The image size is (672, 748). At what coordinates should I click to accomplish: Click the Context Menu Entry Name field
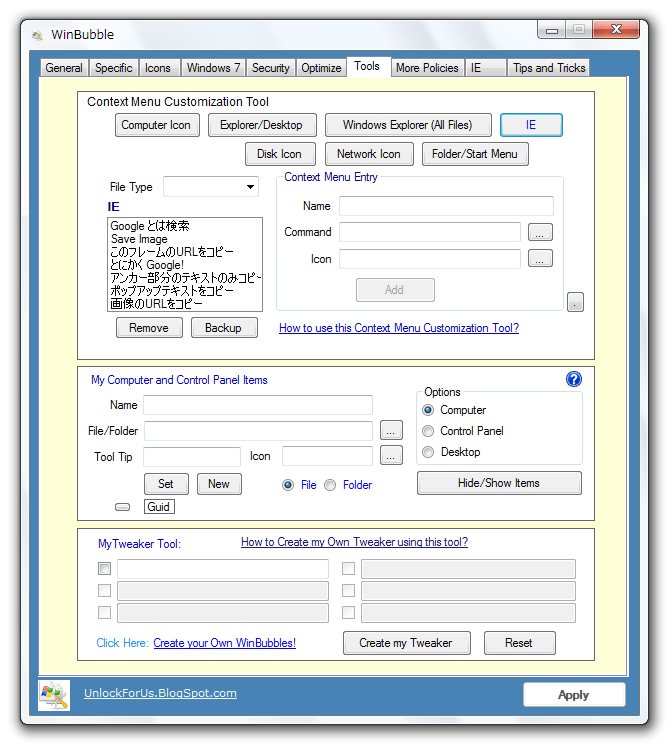click(446, 206)
